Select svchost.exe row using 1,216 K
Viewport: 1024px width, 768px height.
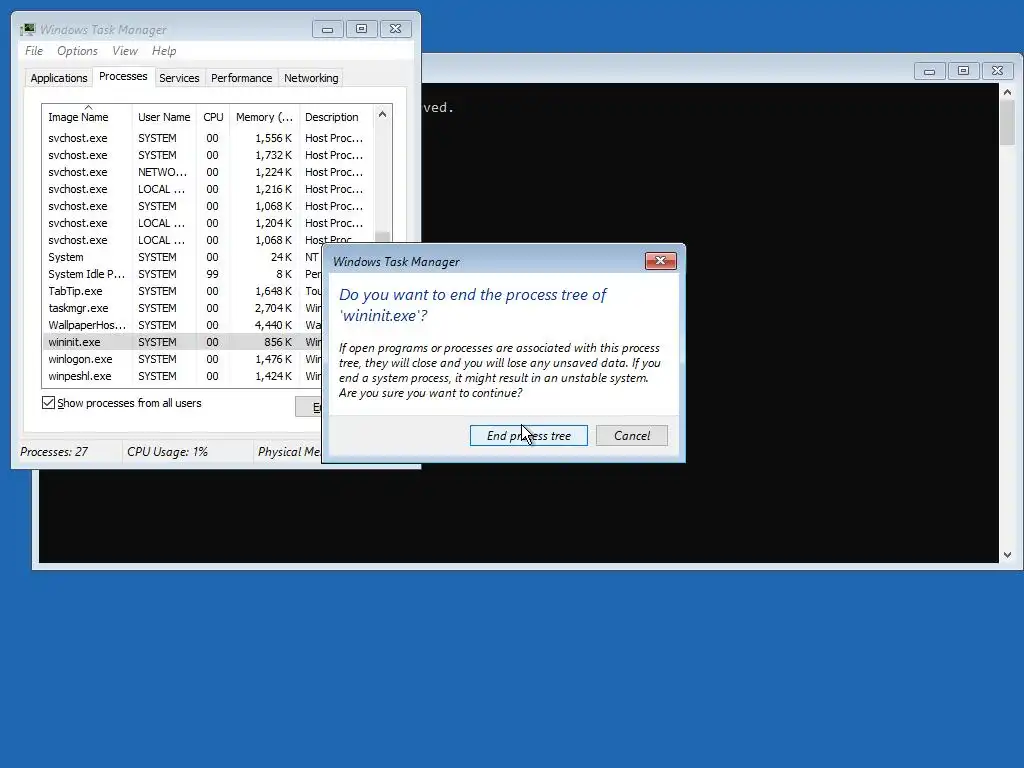pos(209,189)
